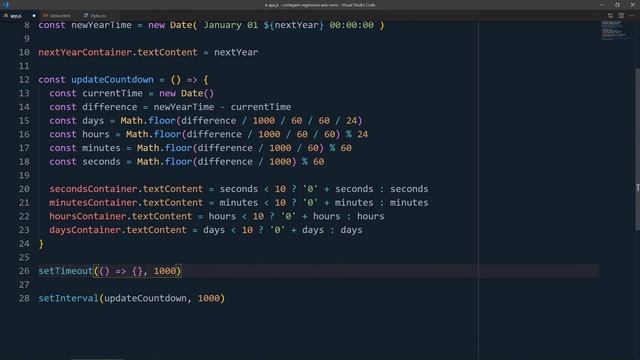The height and width of the screenshot is (360, 640).
Task: Click 'setTimeout' on line 26
Action: pyautogui.click(x=66, y=271)
